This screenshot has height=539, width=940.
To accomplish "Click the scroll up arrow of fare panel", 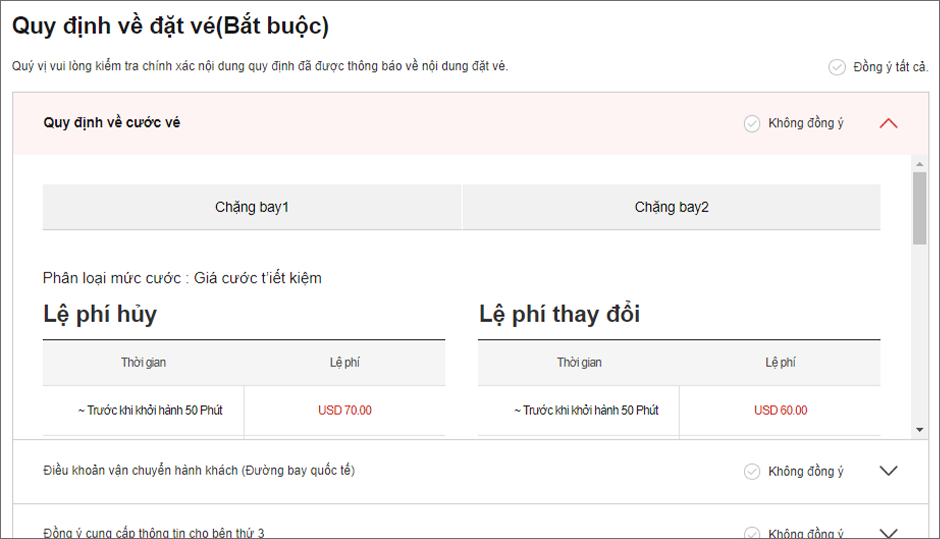I will (920, 163).
